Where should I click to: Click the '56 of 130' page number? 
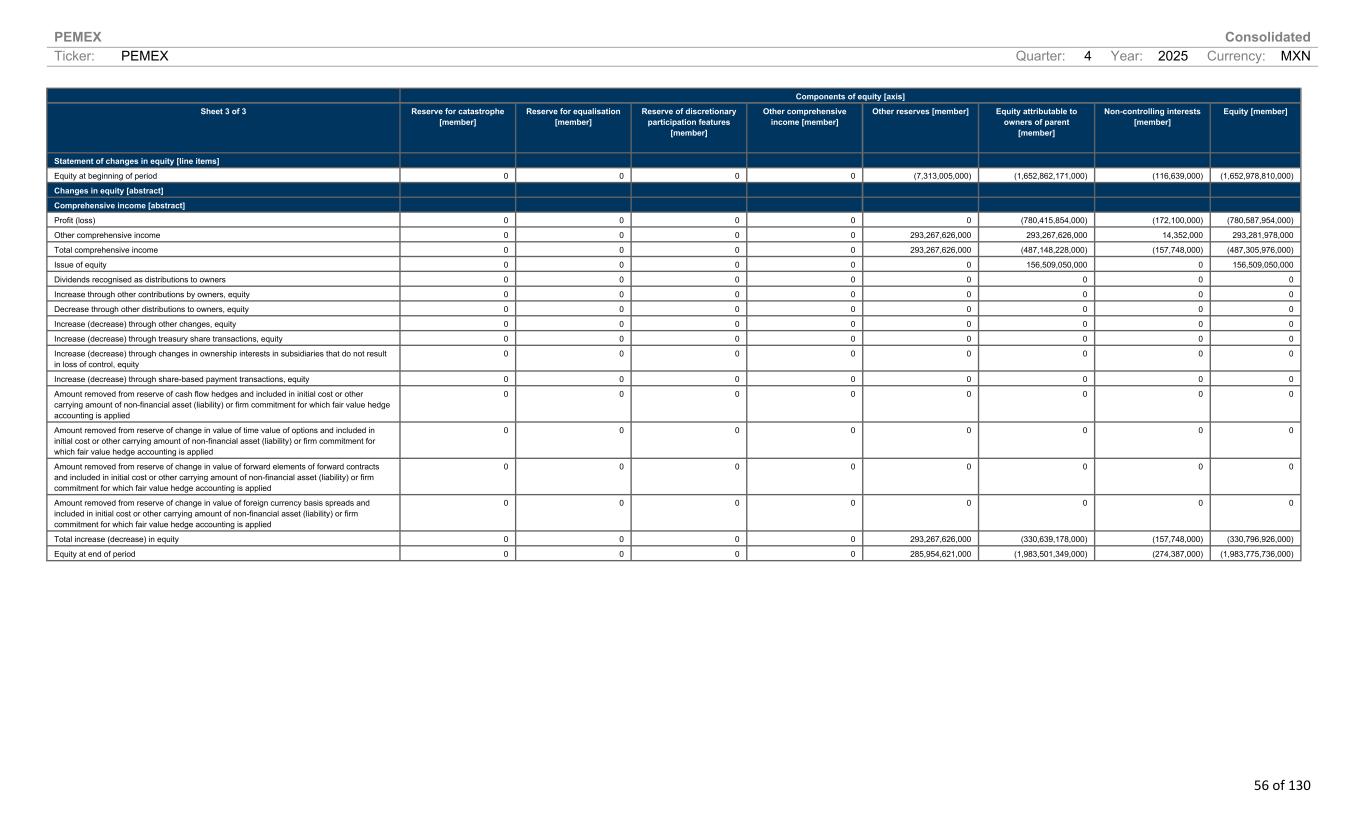coord(1281,785)
